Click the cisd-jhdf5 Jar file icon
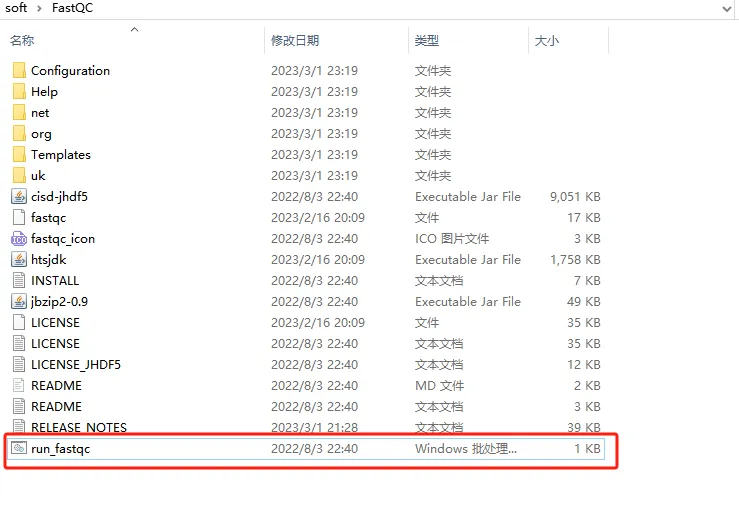The height and width of the screenshot is (510, 739). click(19, 197)
